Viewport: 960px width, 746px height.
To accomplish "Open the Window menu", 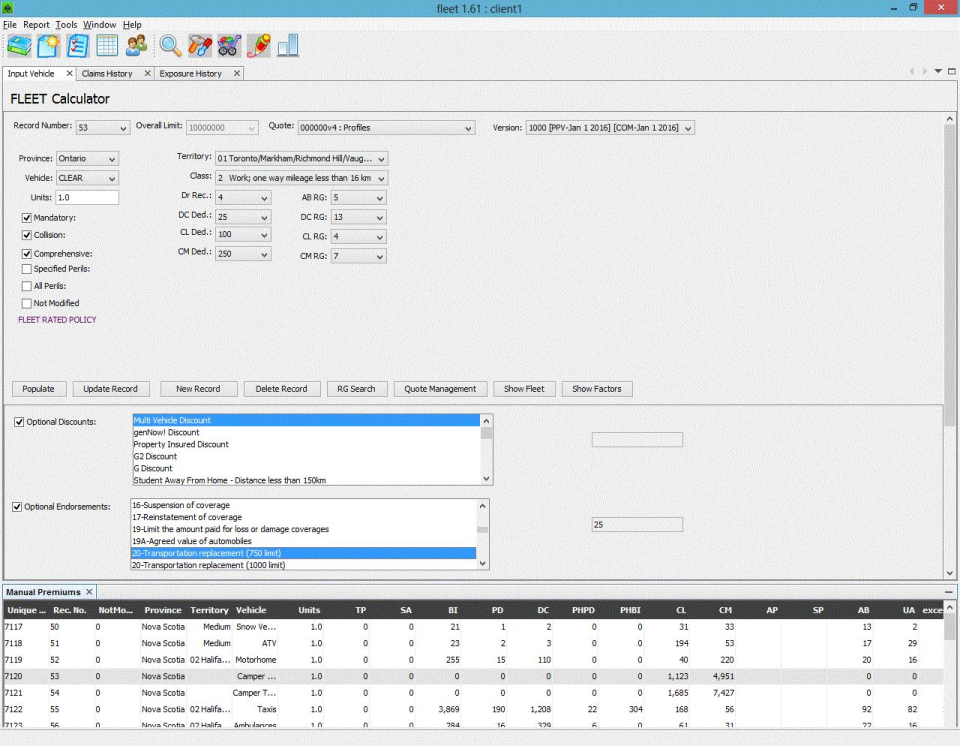I will (x=99, y=24).
